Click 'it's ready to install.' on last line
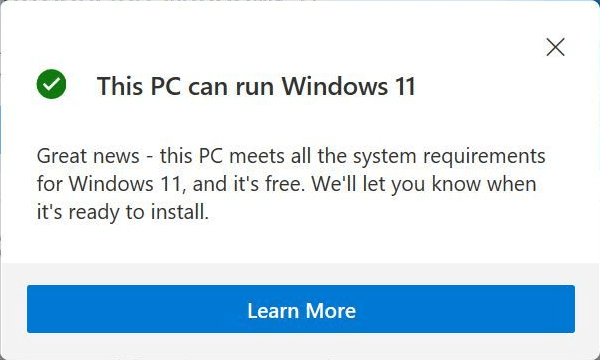Image resolution: width=600 pixels, height=360 pixels. point(123,212)
